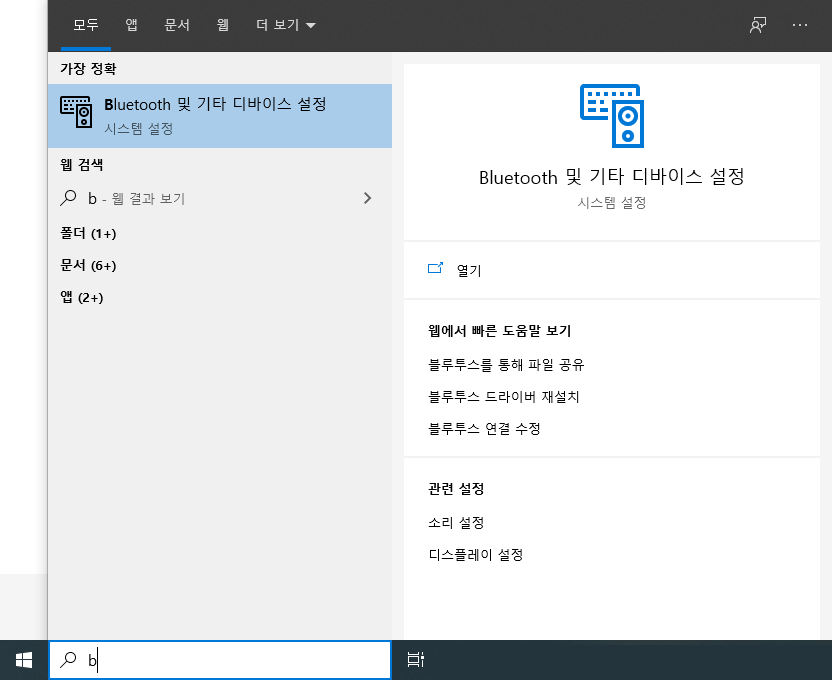The width and height of the screenshot is (832, 680).
Task: Switch to the 앱 tab
Action: tap(132, 25)
